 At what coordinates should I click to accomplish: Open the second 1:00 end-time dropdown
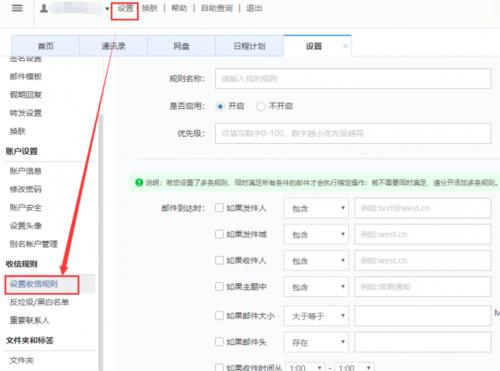(x=355, y=367)
